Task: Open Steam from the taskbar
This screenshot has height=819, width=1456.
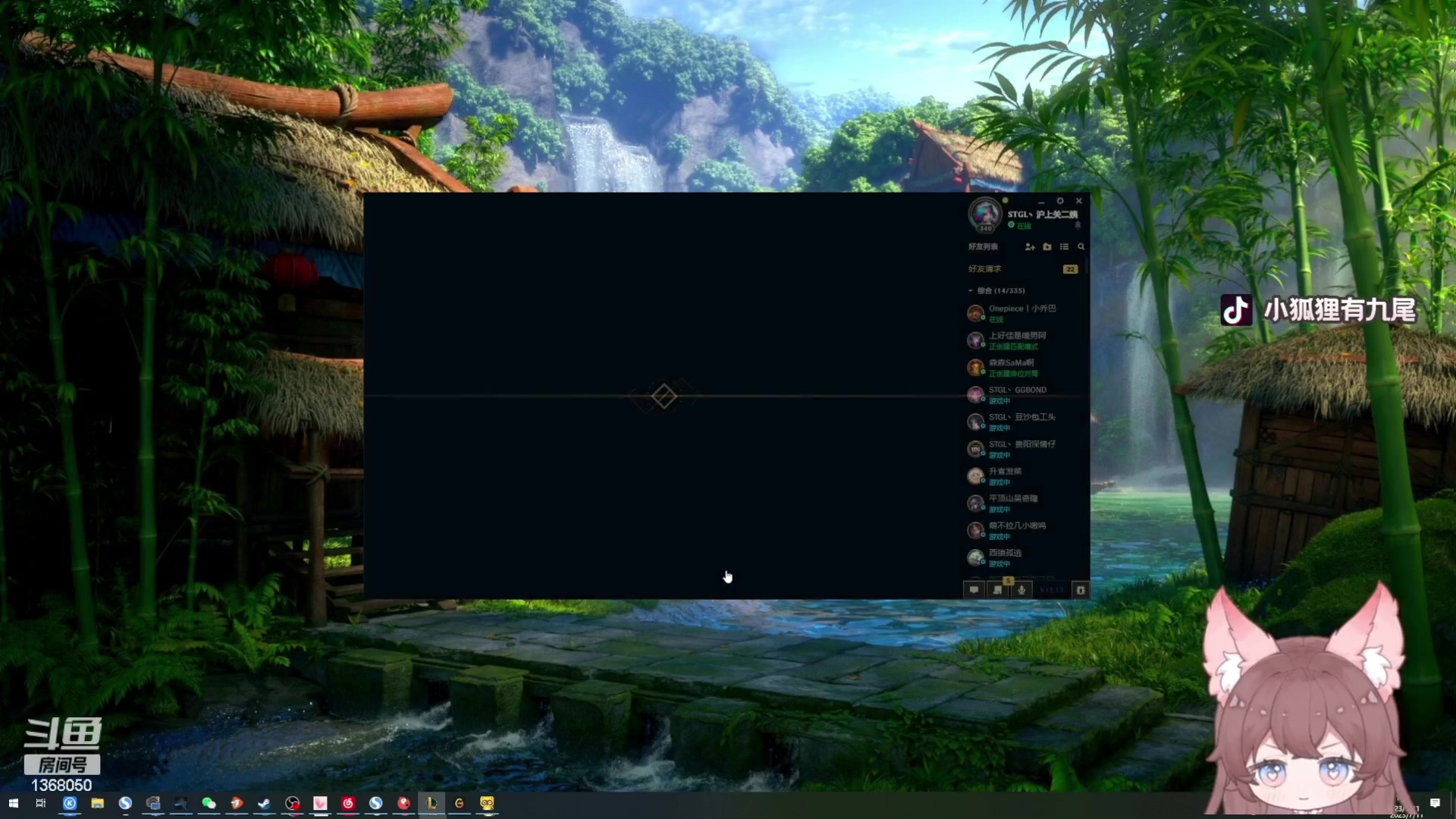Action: [x=264, y=803]
